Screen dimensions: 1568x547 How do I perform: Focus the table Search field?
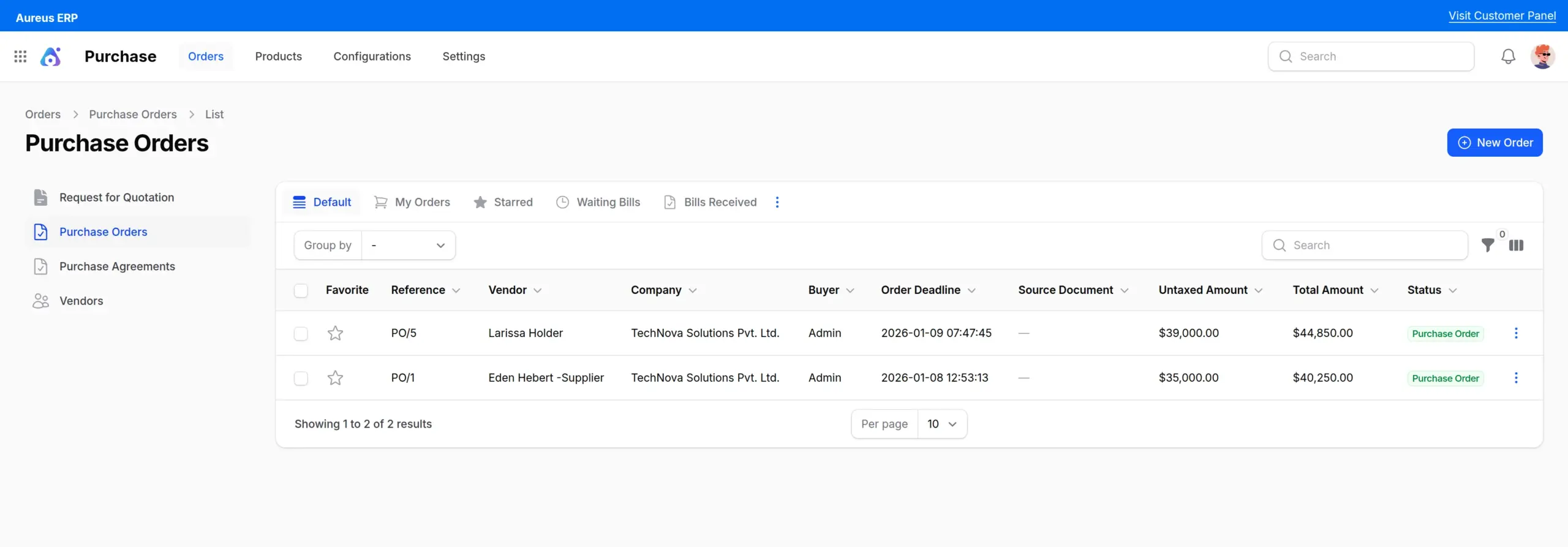(1365, 245)
